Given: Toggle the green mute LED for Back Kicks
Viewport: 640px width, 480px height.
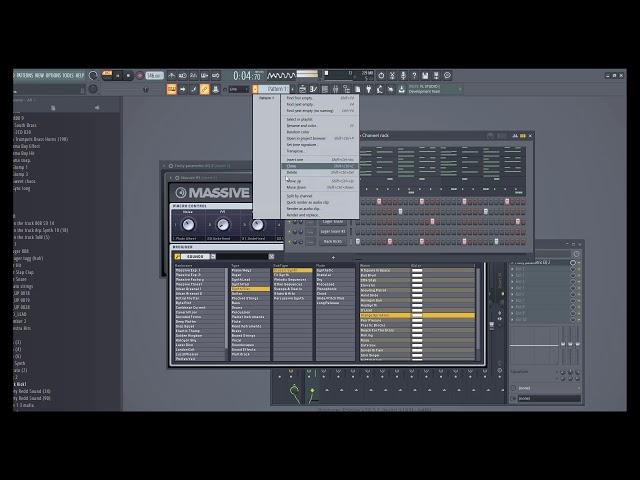Looking at the screenshot, I should pos(289,241).
